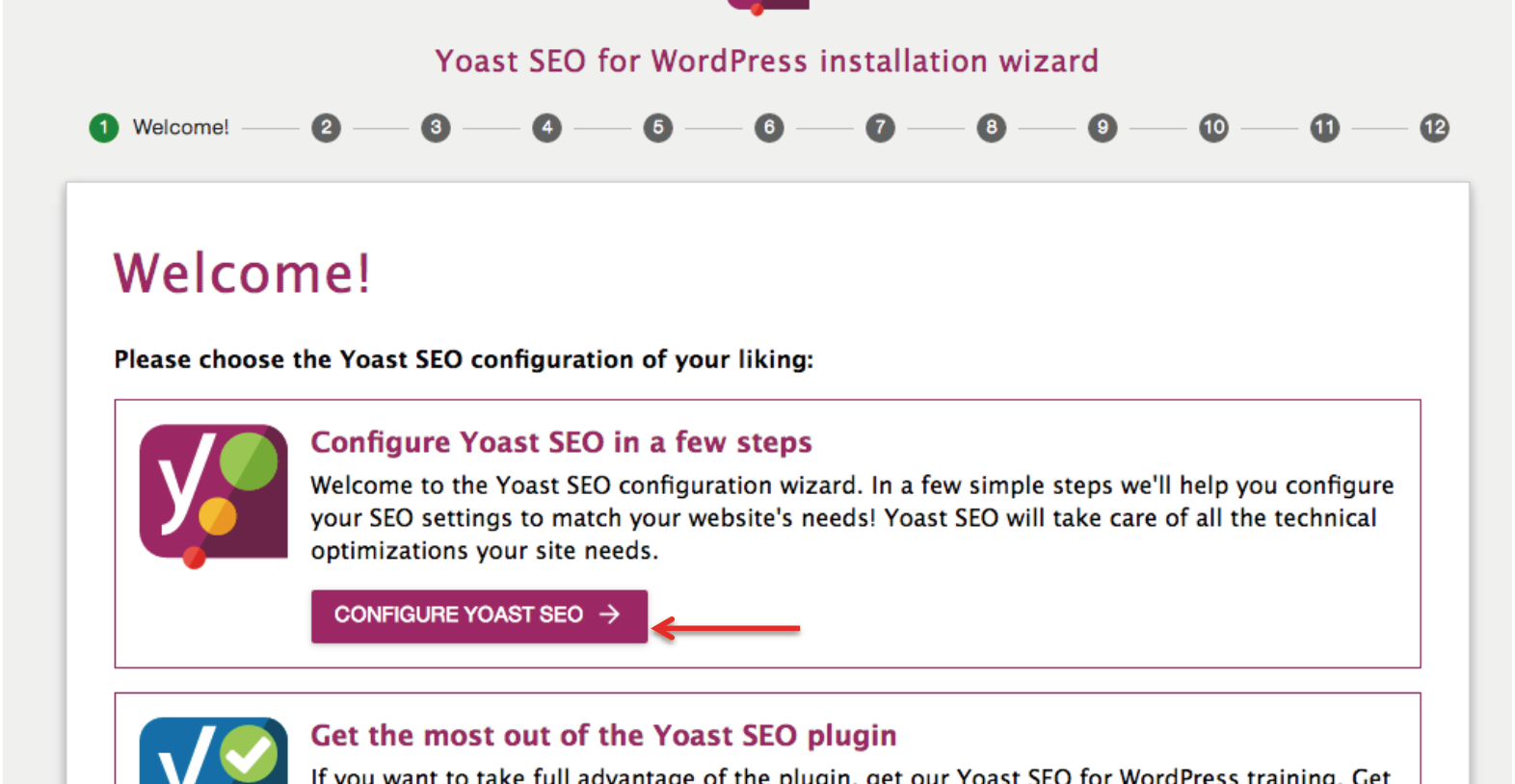Open wizard step 5
This screenshot has height=784, width=1515.
click(x=657, y=127)
